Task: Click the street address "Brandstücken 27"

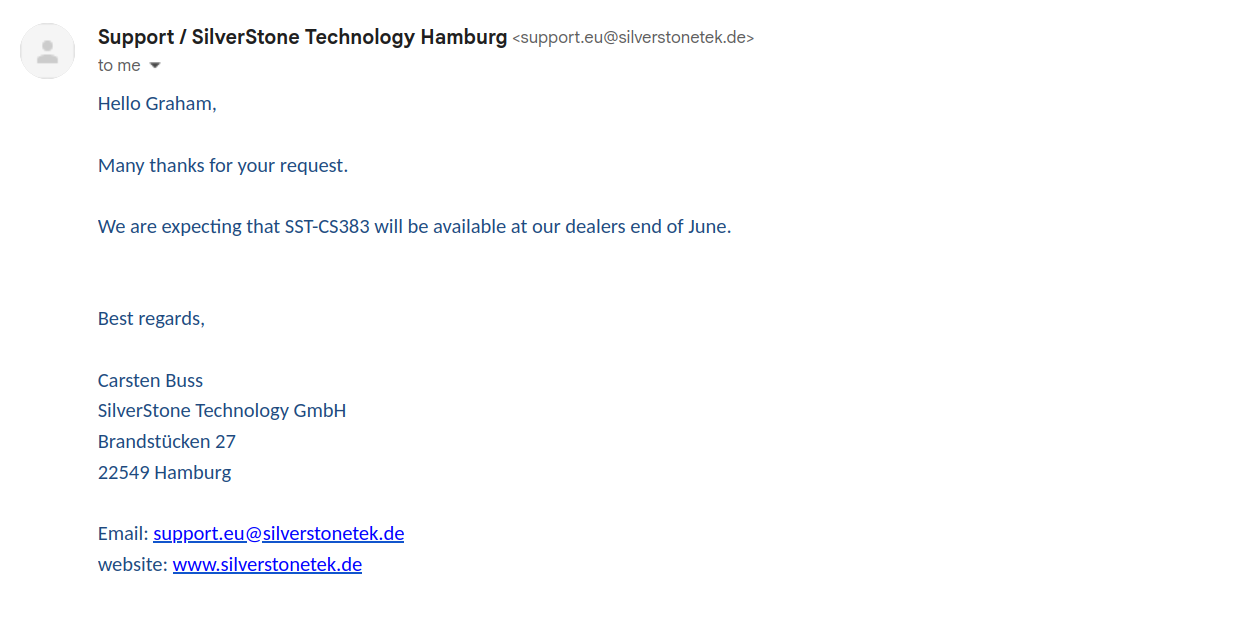Action: [x=167, y=441]
